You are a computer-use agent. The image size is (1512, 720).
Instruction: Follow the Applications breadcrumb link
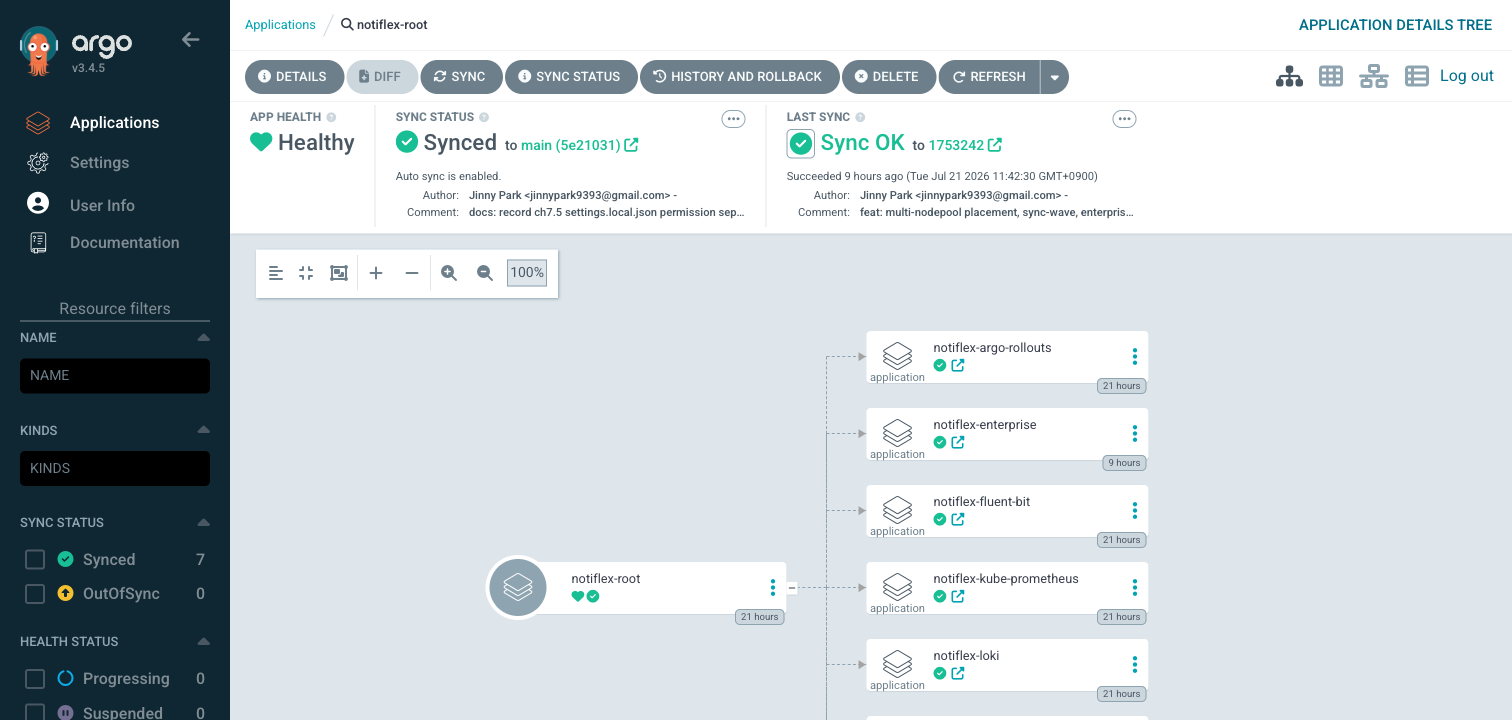280,24
